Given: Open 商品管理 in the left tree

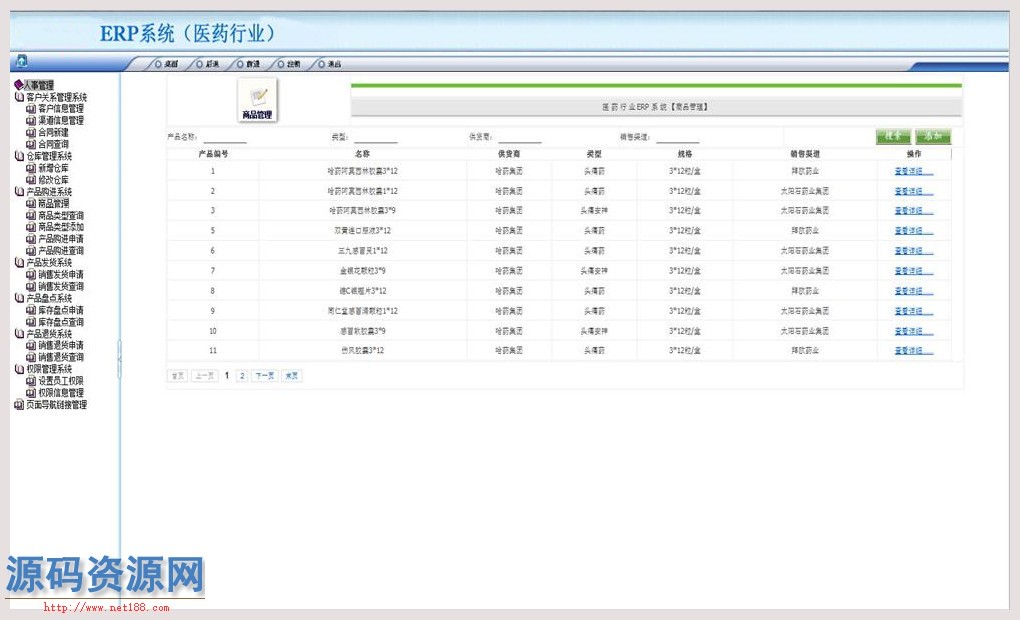Looking at the screenshot, I should click(53, 204).
